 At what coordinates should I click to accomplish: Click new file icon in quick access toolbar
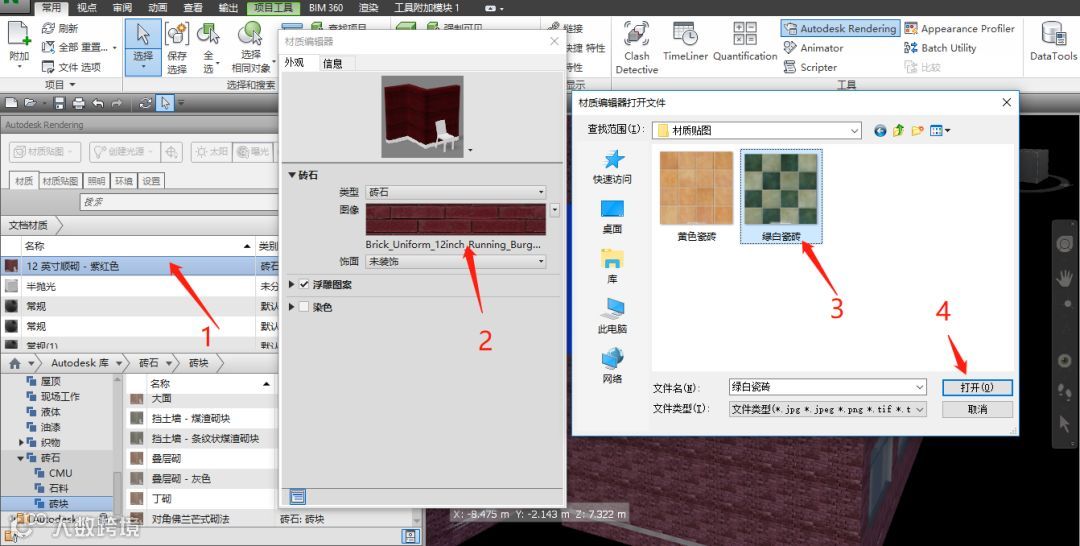11,103
